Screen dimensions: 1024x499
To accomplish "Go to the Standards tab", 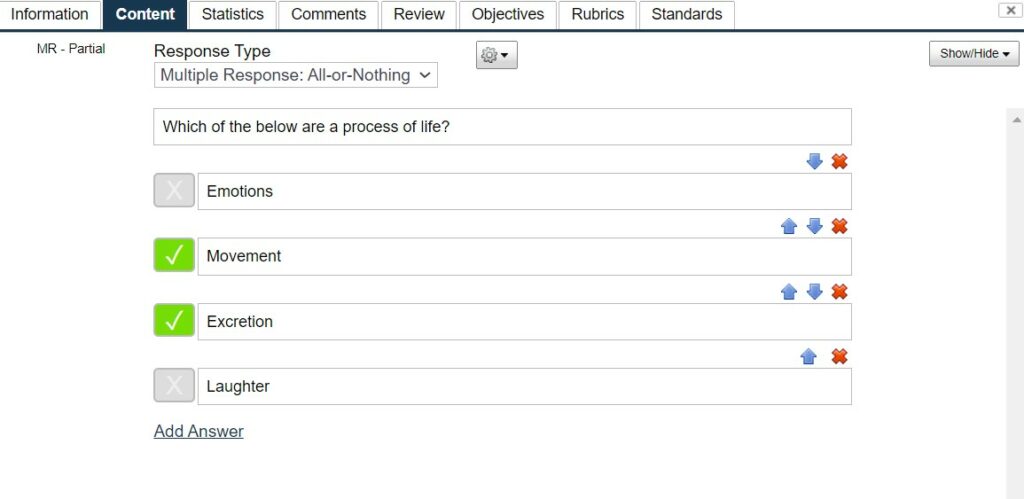I will point(687,14).
